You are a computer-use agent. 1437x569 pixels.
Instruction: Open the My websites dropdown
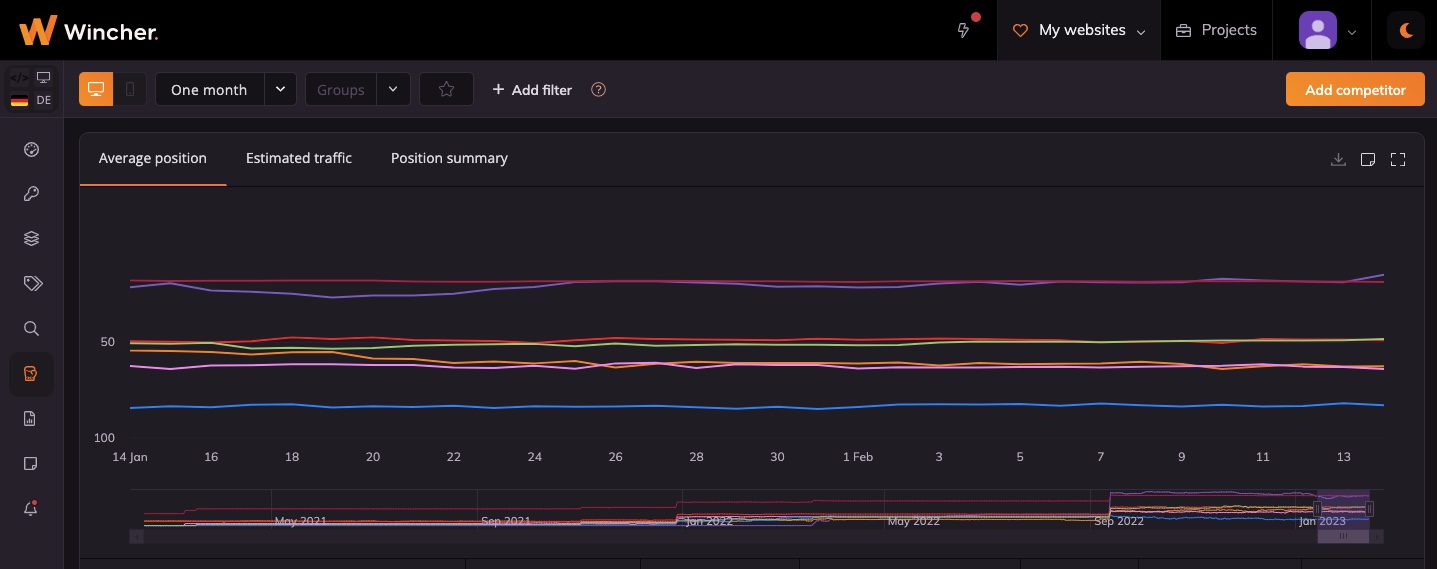1079,30
